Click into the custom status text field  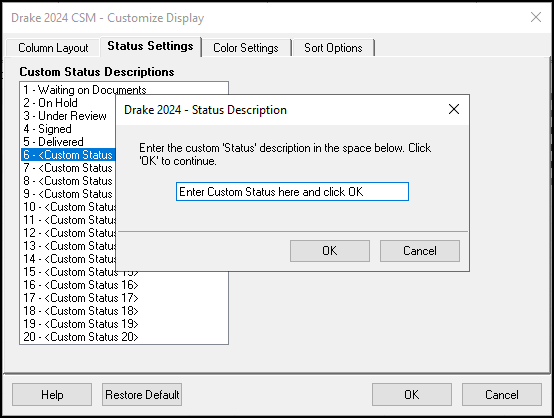pos(292,192)
